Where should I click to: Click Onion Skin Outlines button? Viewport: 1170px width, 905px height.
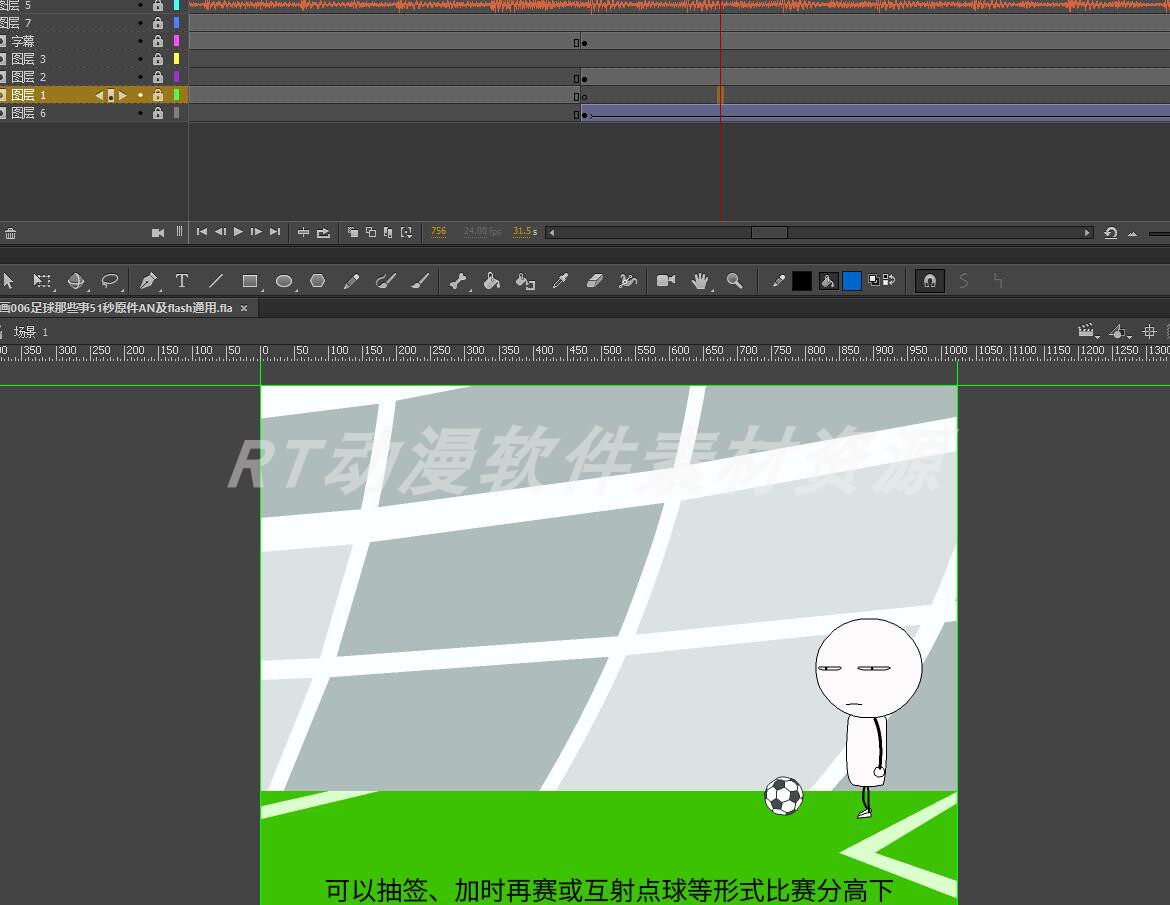pyautogui.click(x=371, y=233)
